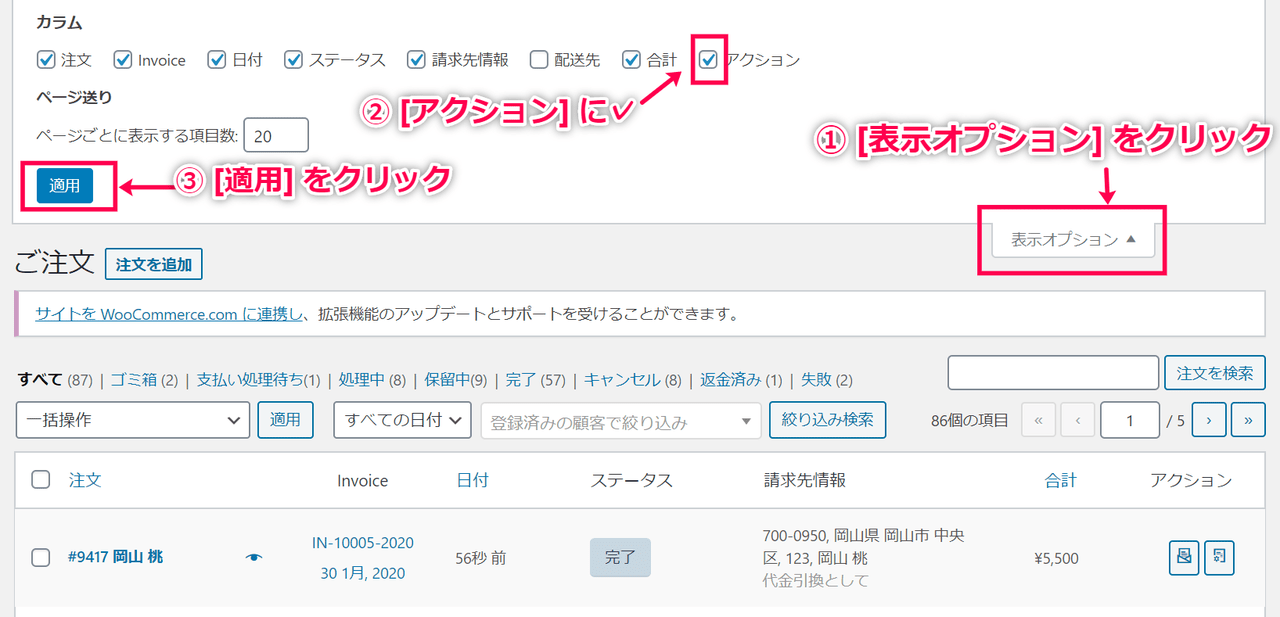
Task: Toggle the Invoice column checkbox
Action: point(123,60)
